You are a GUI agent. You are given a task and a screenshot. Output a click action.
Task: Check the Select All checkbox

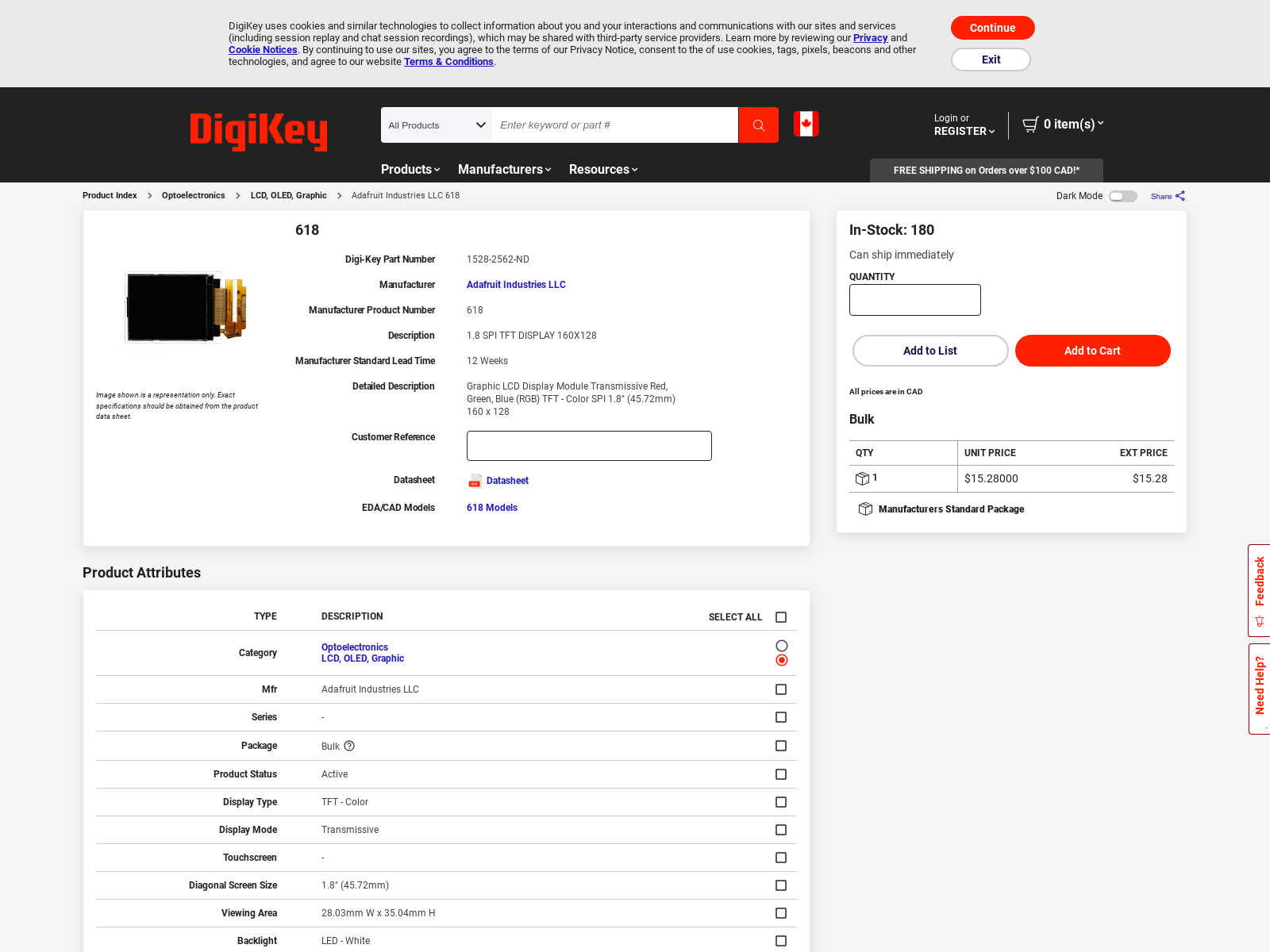(781, 617)
